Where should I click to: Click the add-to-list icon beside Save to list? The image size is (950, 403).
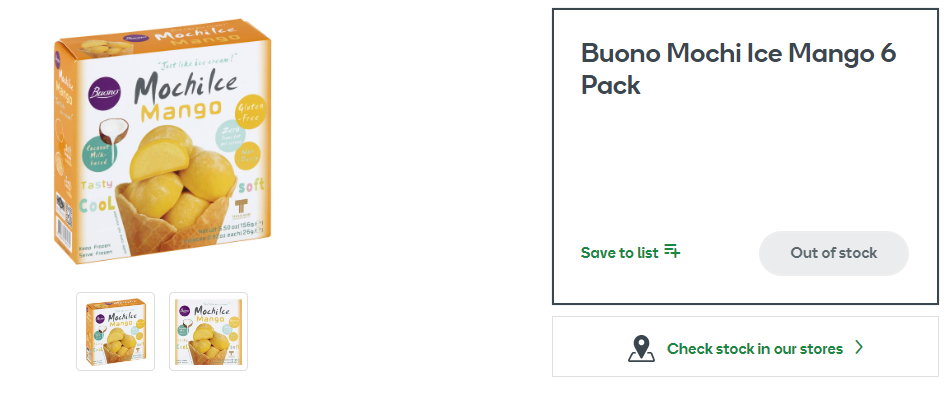[672, 251]
